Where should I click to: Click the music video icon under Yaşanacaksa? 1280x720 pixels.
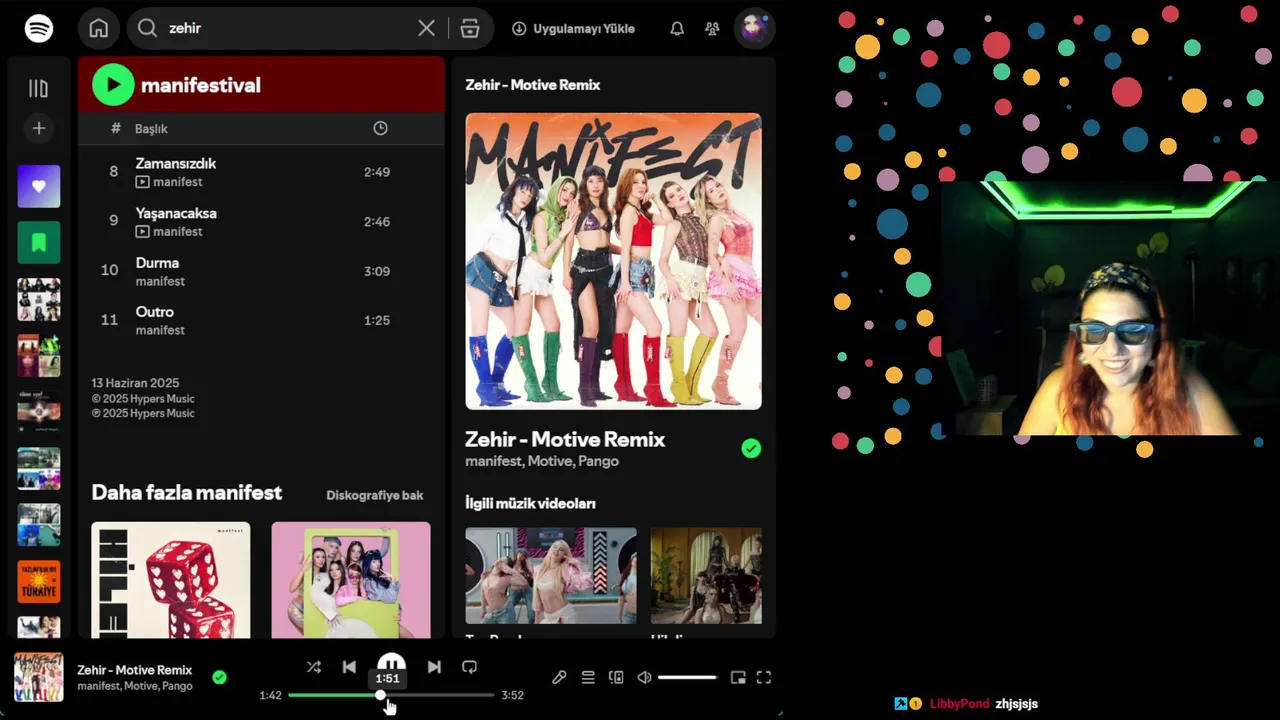(x=142, y=231)
